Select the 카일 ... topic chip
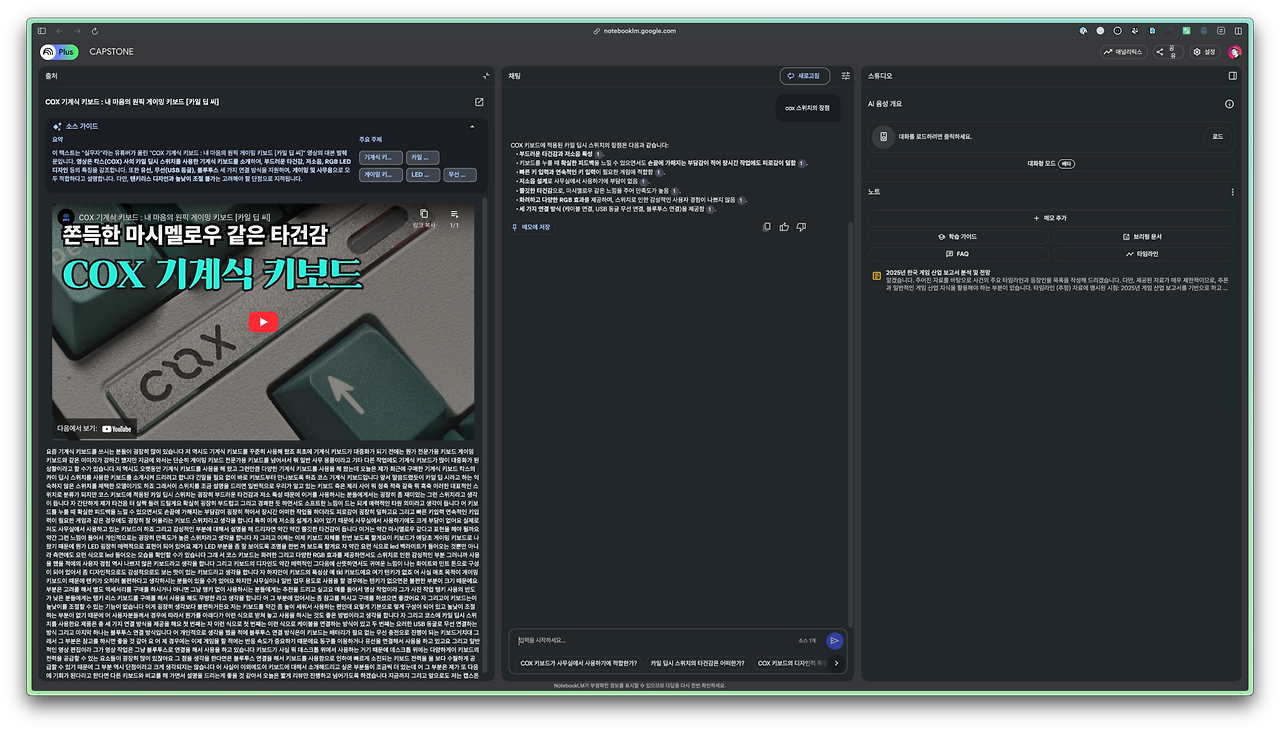 click(423, 158)
